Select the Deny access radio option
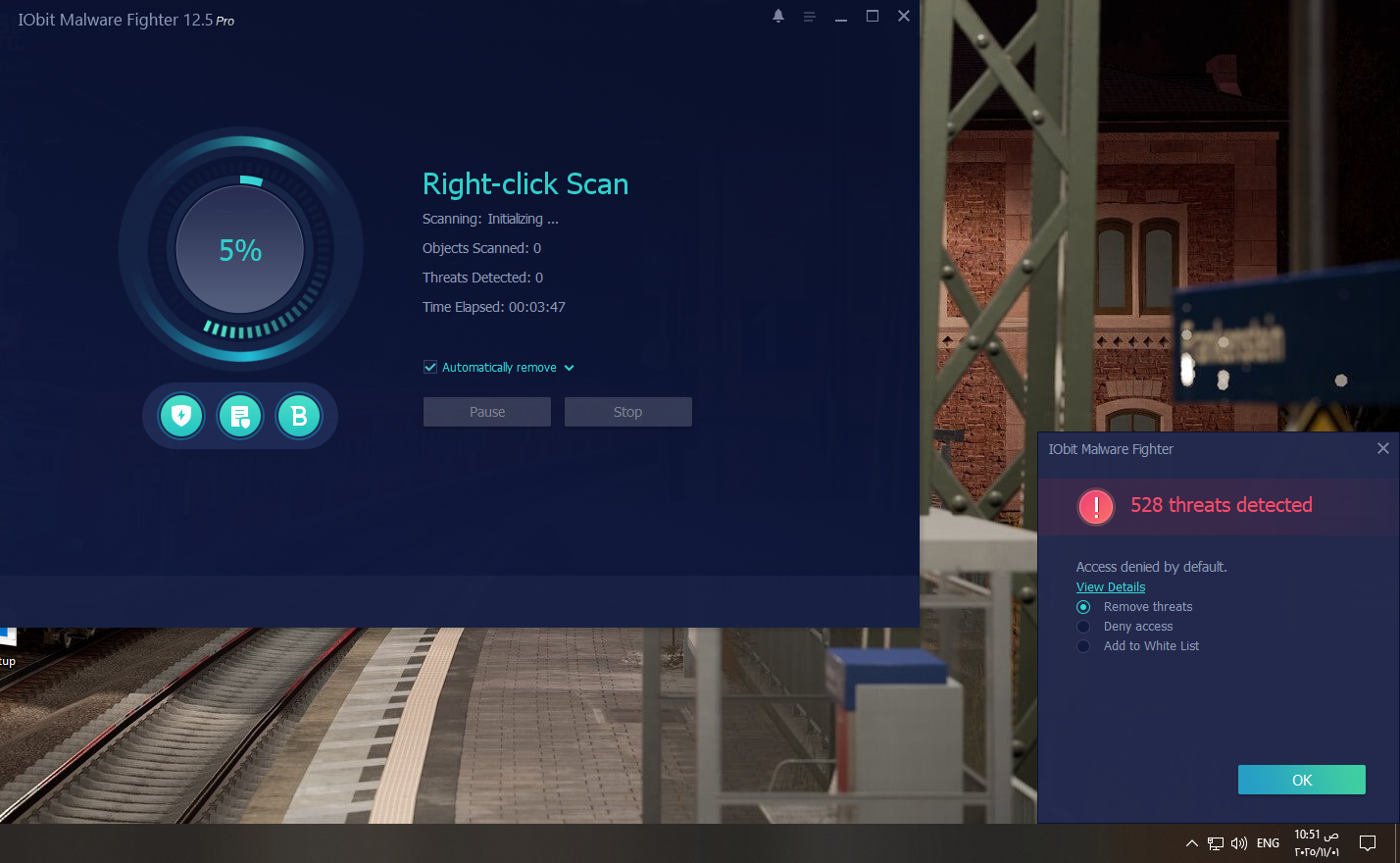The height and width of the screenshot is (863, 1400). pyautogui.click(x=1083, y=627)
